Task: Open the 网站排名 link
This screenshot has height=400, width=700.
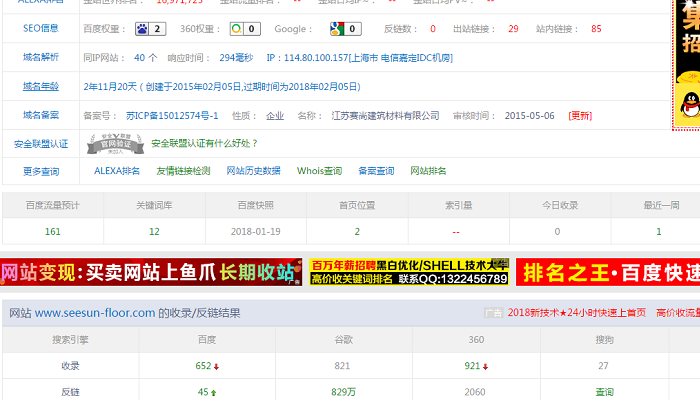Action: 428,171
